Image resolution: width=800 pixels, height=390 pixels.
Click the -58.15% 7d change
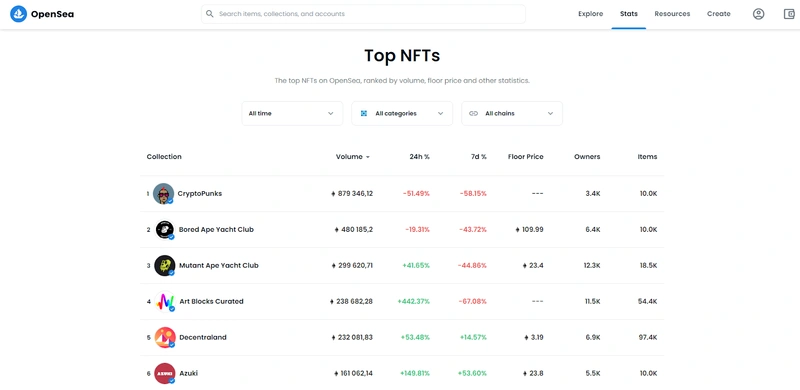click(x=473, y=194)
